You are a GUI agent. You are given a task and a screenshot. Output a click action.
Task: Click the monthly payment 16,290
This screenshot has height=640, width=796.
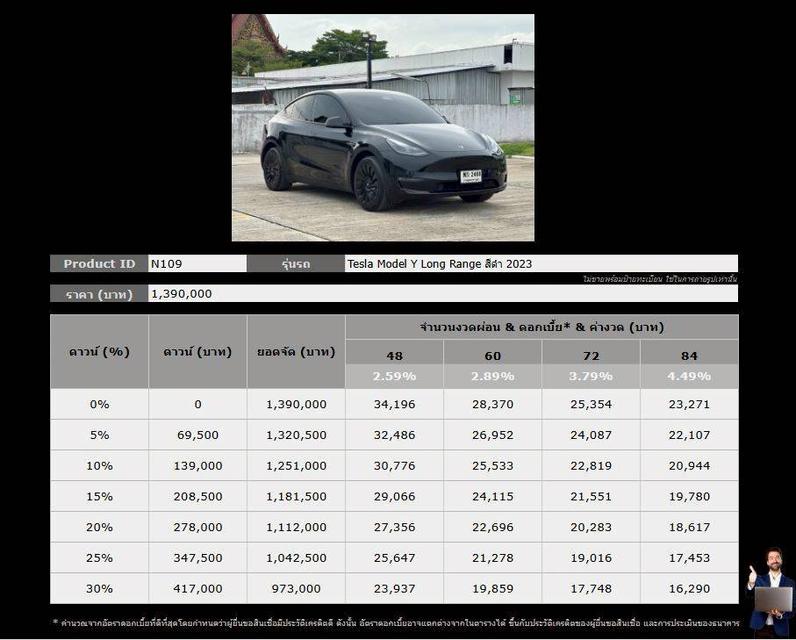coord(689,589)
